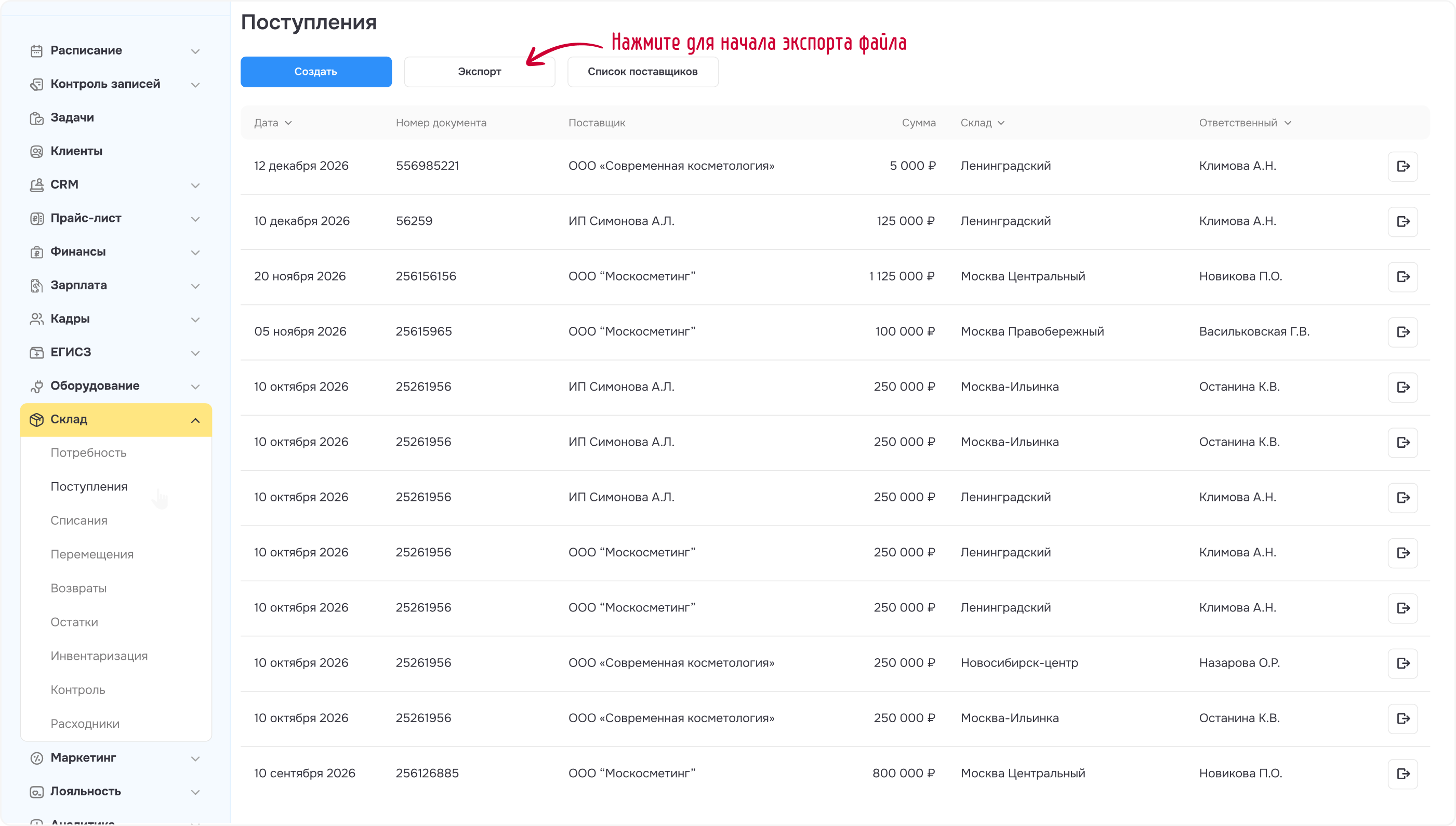Screen dimensions: 1456x826
Task: Open the Инвентаризация submenu item
Action: (99, 656)
